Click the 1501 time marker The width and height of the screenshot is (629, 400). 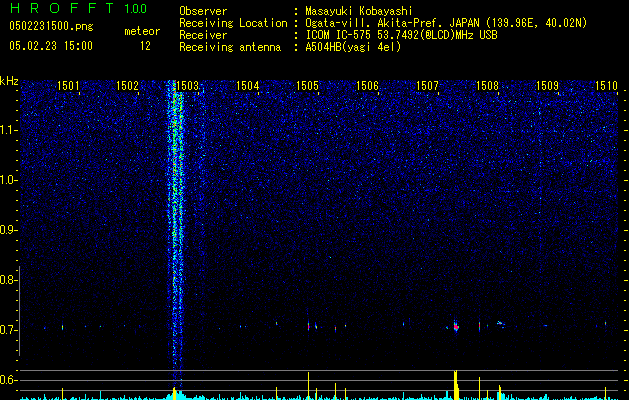68,86
